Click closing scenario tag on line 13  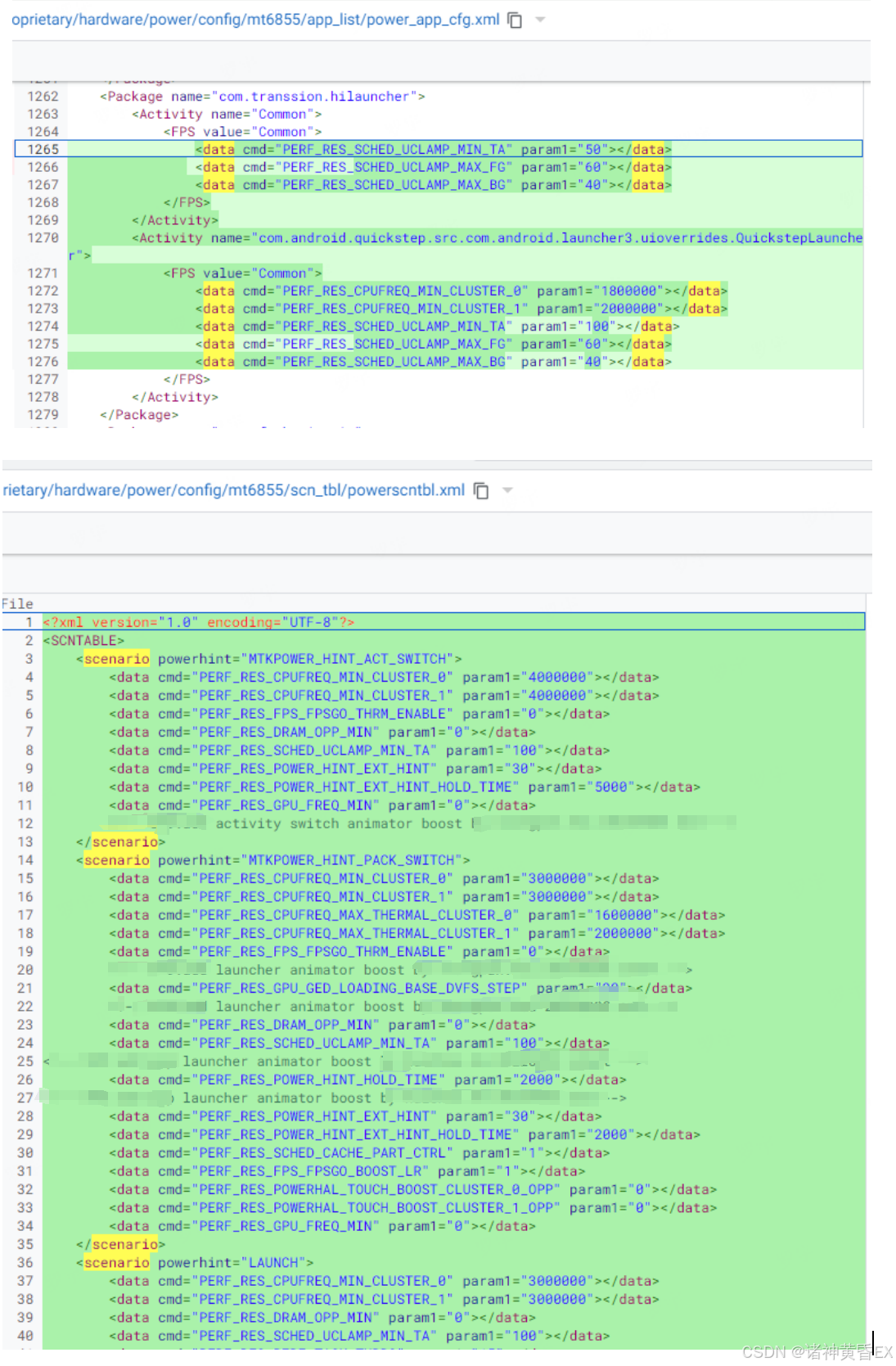pos(120,842)
